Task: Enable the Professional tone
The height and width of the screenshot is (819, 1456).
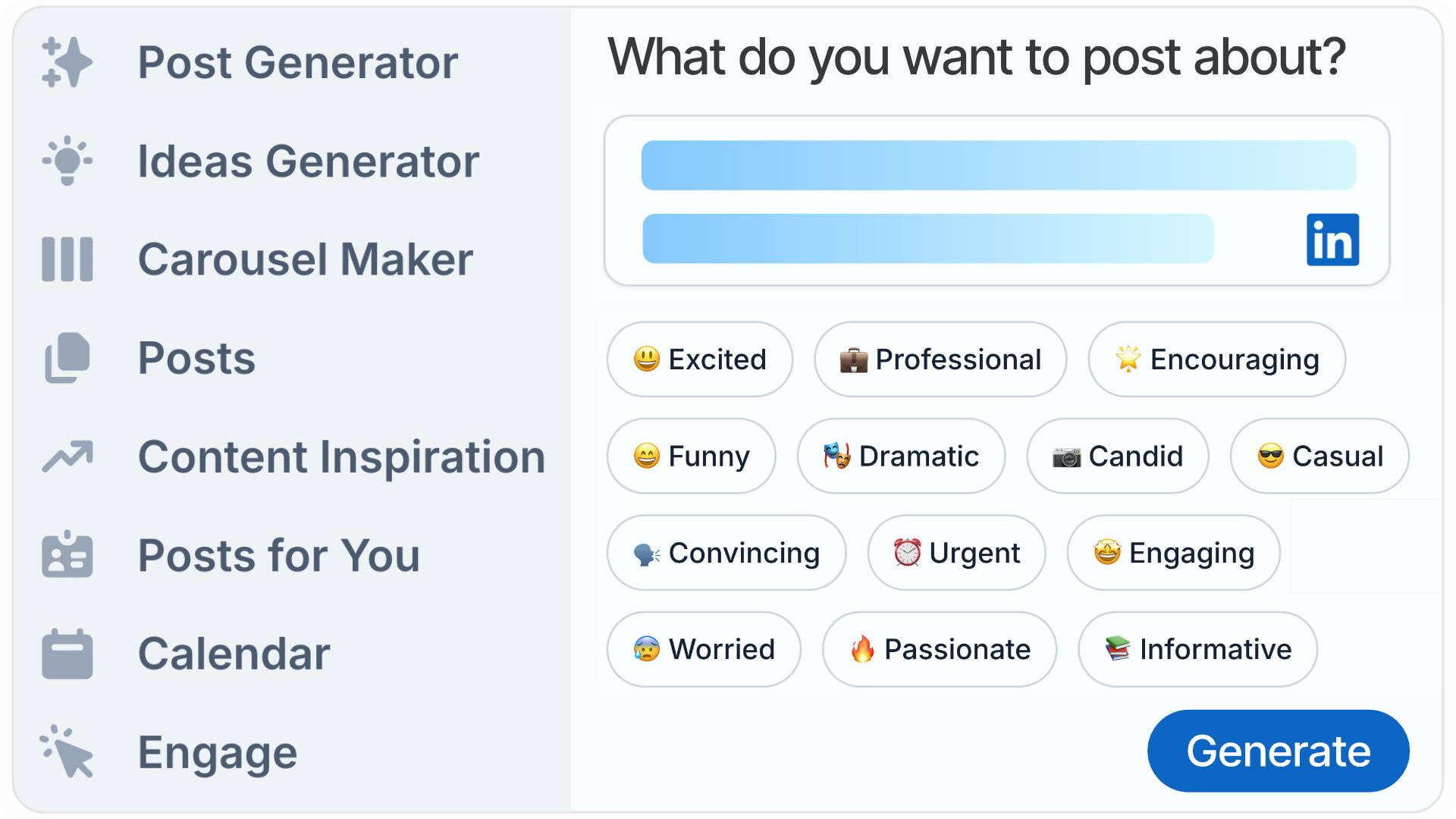Action: [x=940, y=359]
